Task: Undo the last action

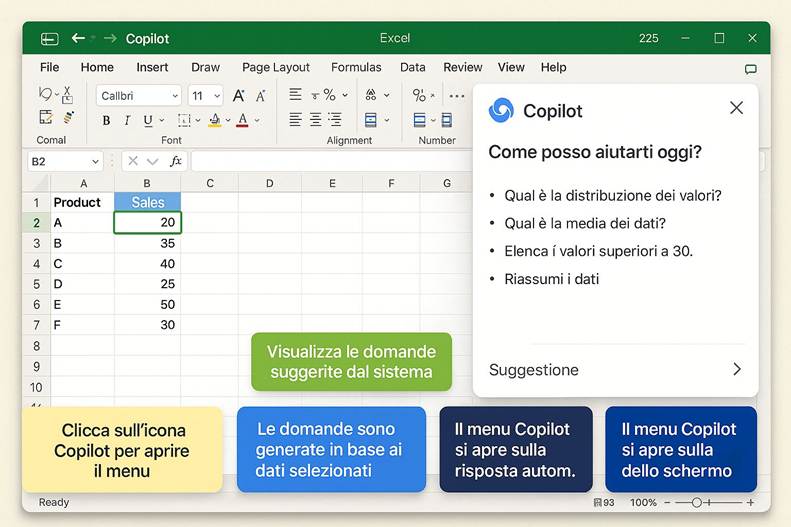Action: pyautogui.click(x=45, y=93)
